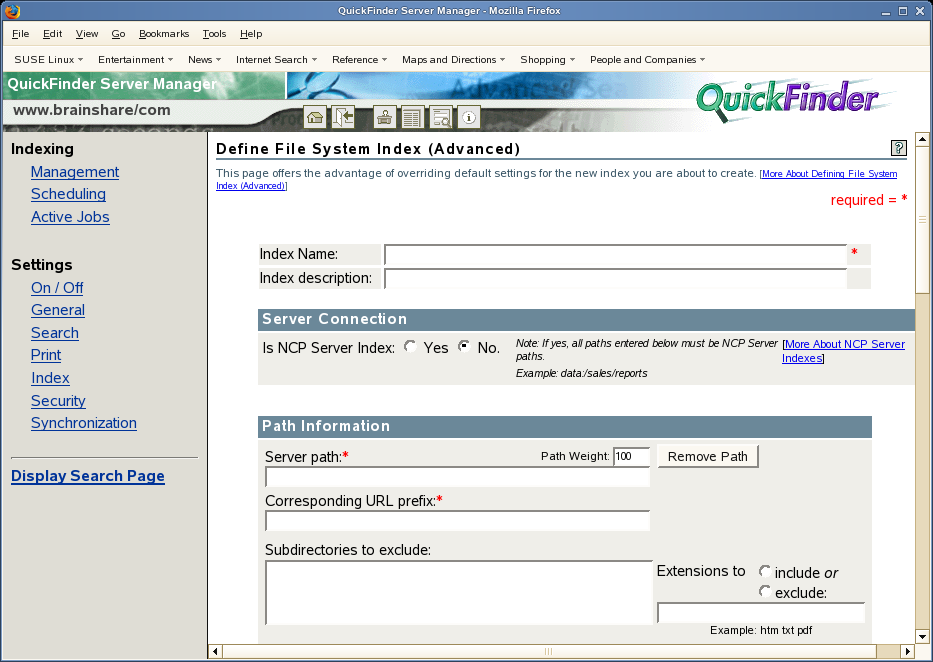Click the extensions include/exclude text field
The height and width of the screenshot is (662, 933).
(x=761, y=613)
